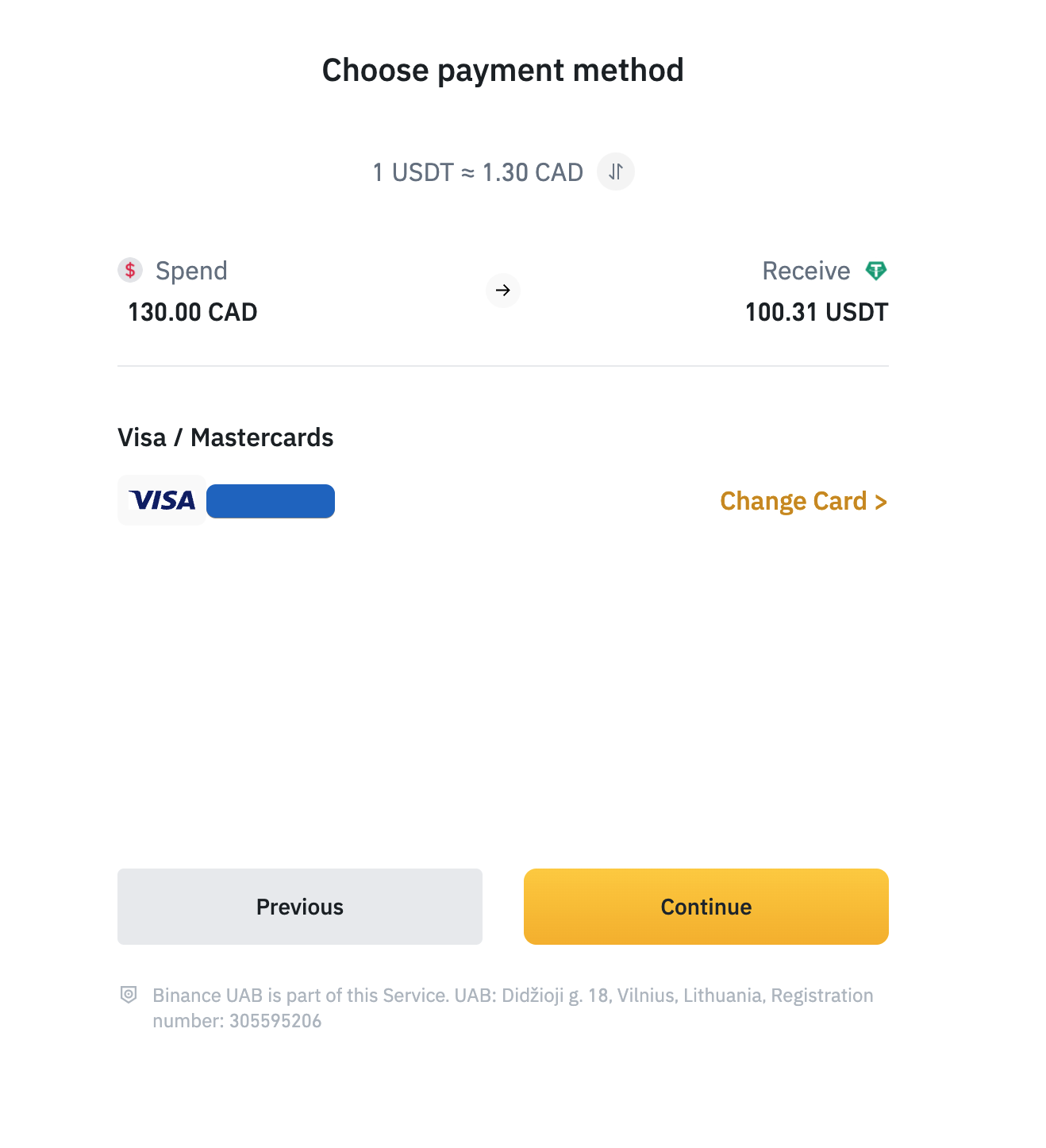The width and height of the screenshot is (1046, 1148).
Task: Click the VISA card logo
Action: (x=162, y=500)
